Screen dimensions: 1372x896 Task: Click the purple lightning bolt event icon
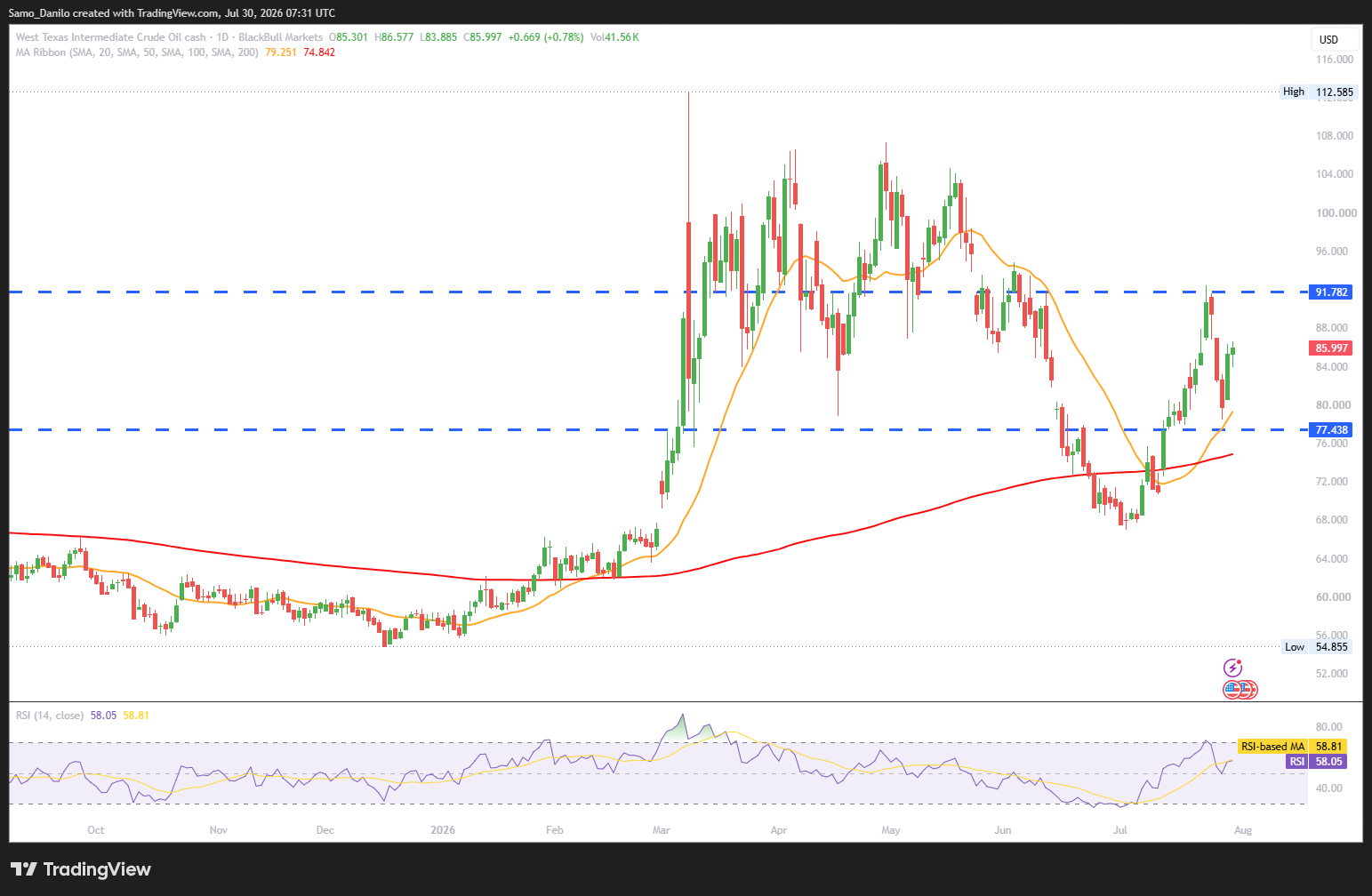(x=1233, y=668)
